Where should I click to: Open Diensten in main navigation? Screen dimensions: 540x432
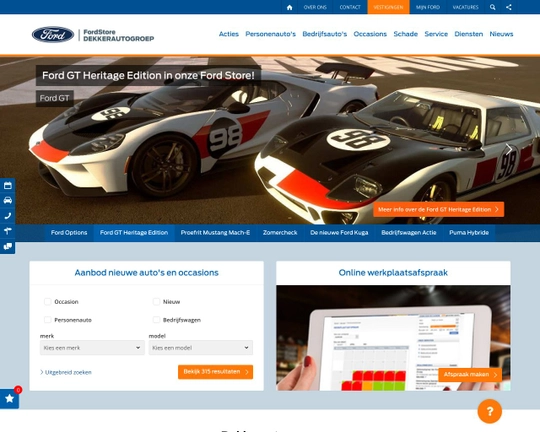click(469, 34)
